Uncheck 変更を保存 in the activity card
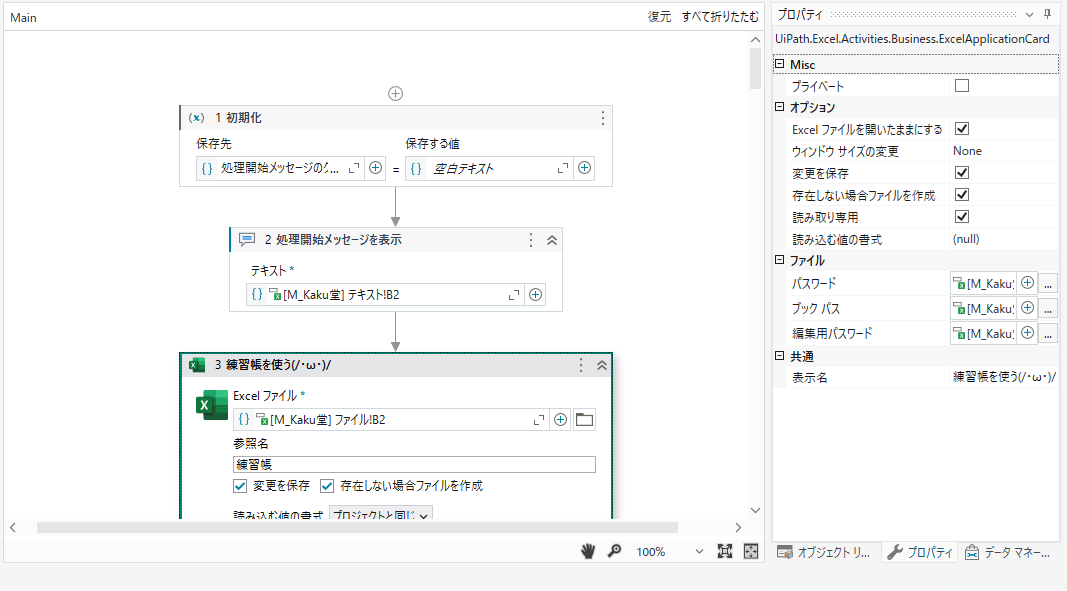The width and height of the screenshot is (1067, 591). coord(240,485)
